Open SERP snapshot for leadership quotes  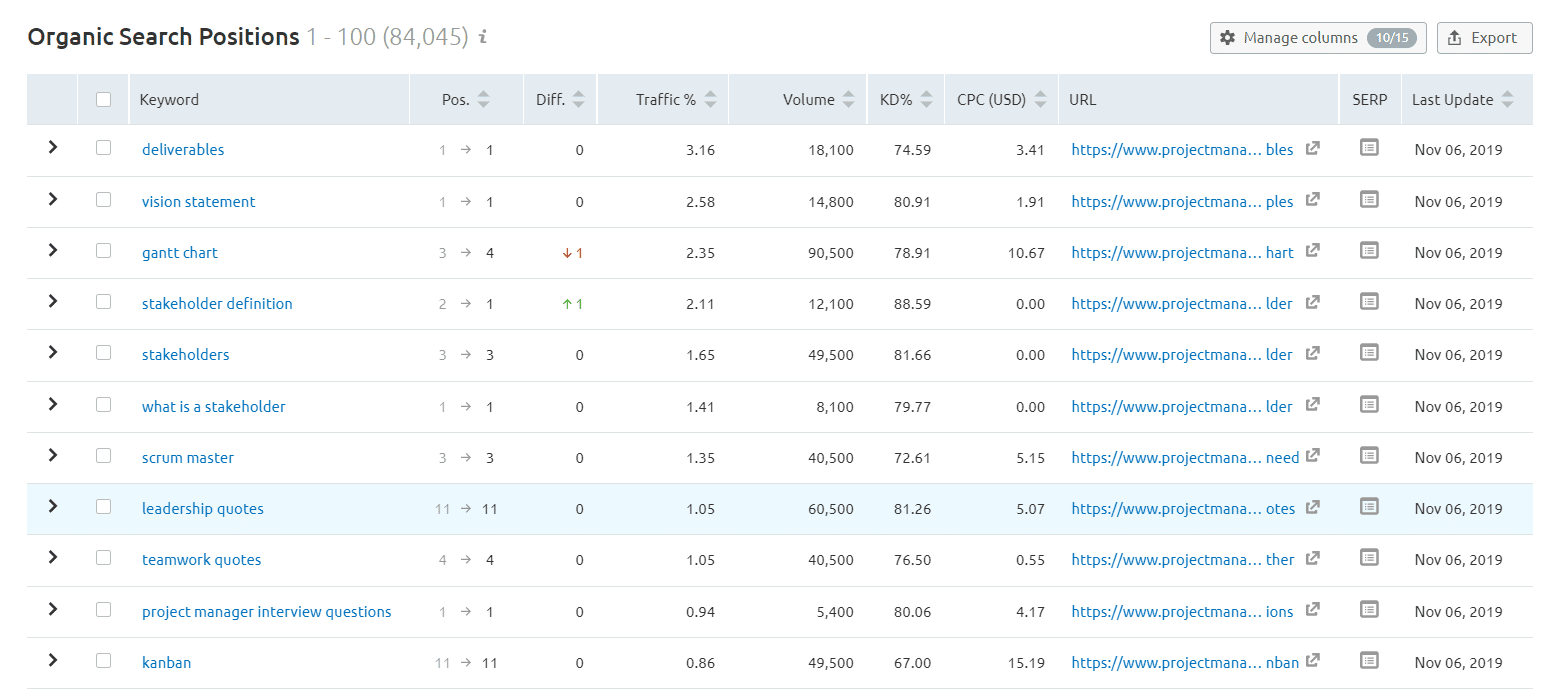(x=1369, y=506)
